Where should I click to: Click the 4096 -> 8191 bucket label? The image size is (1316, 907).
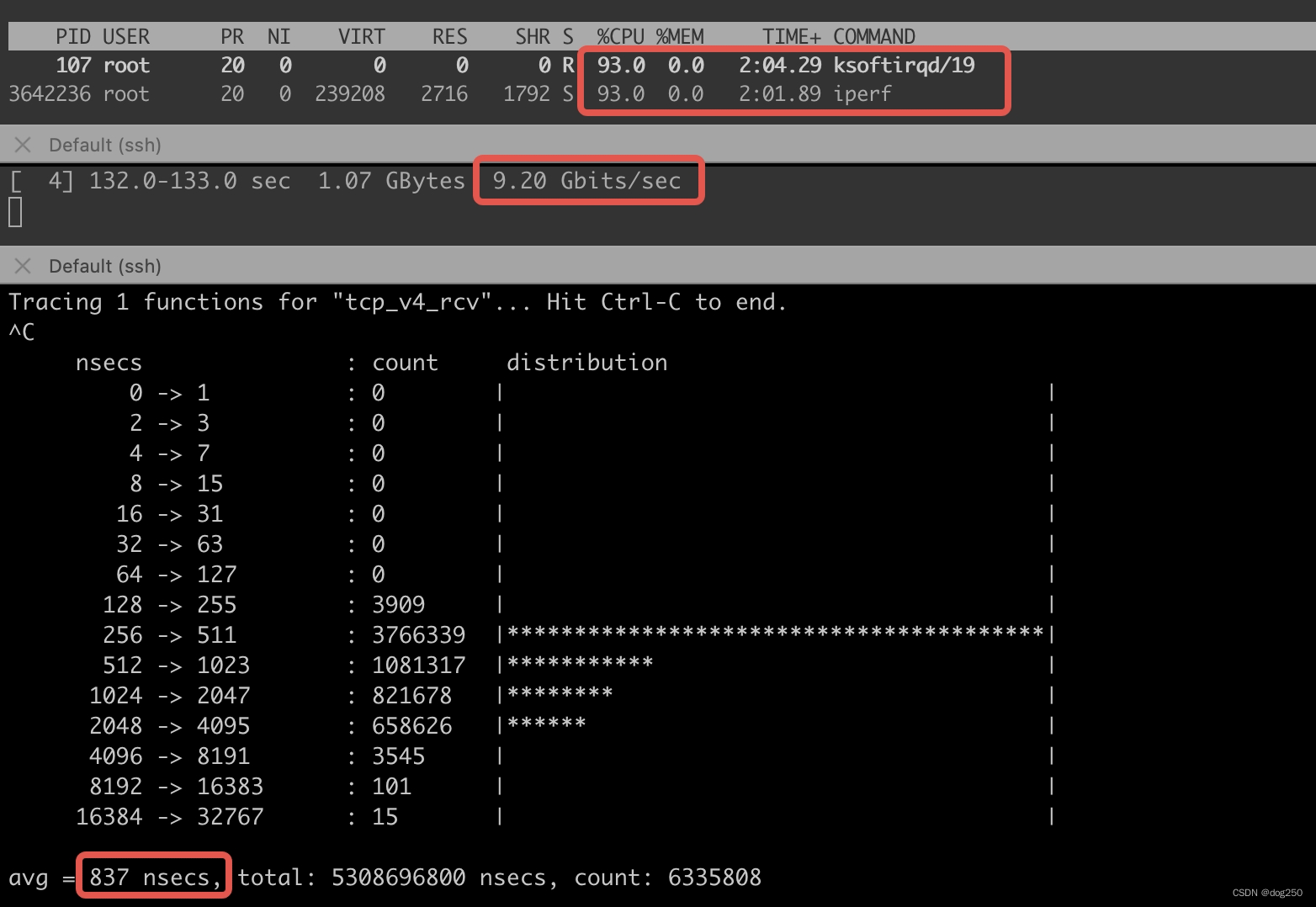[x=169, y=756]
